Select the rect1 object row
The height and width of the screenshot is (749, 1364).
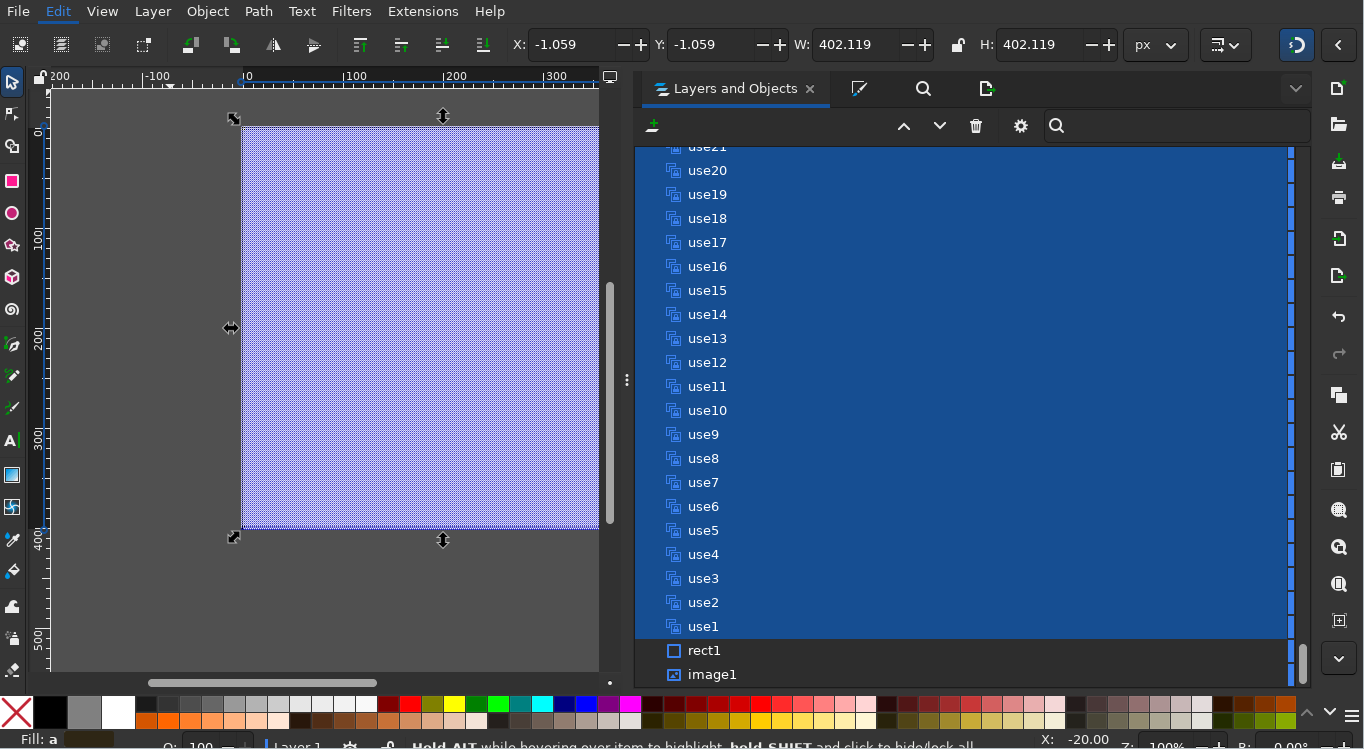coord(961,651)
